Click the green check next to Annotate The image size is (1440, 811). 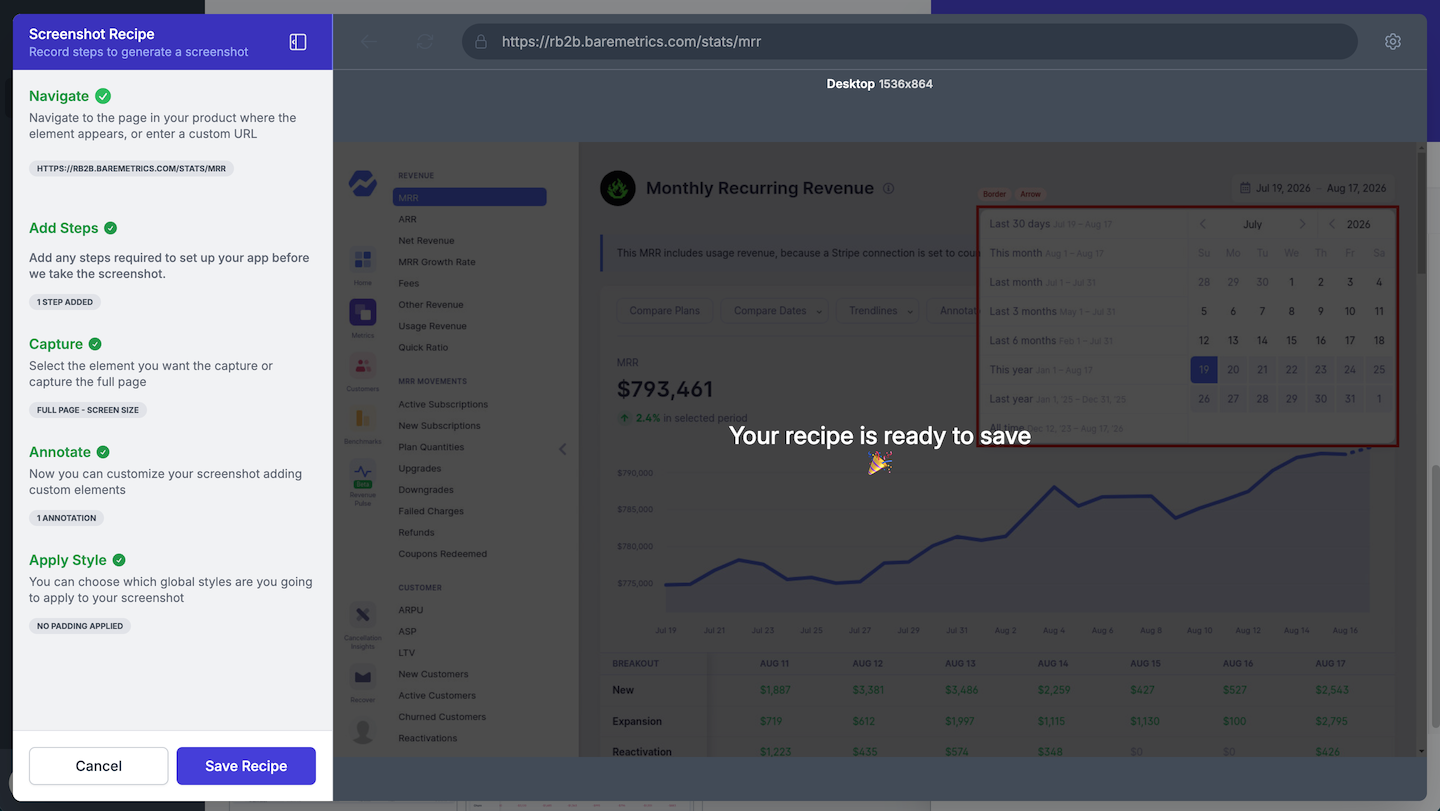103,452
